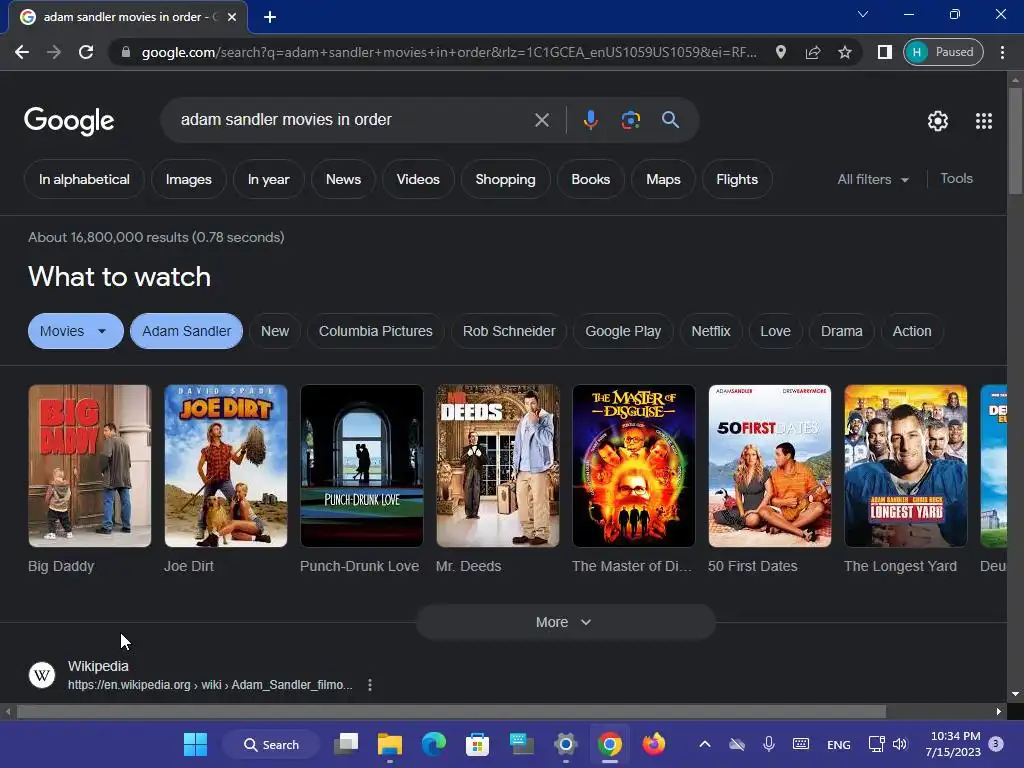Close the adam sandler movies tab
The image size is (1024, 768).
click(232, 17)
